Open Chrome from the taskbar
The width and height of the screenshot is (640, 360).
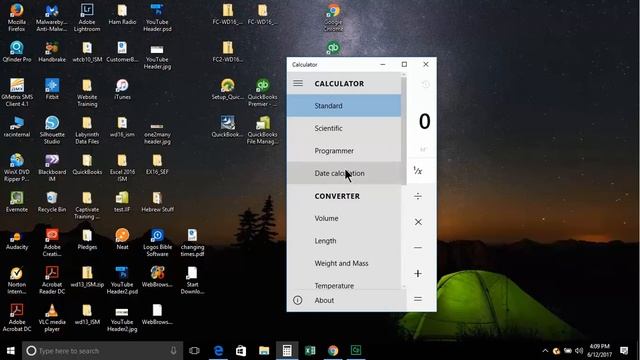click(333, 351)
